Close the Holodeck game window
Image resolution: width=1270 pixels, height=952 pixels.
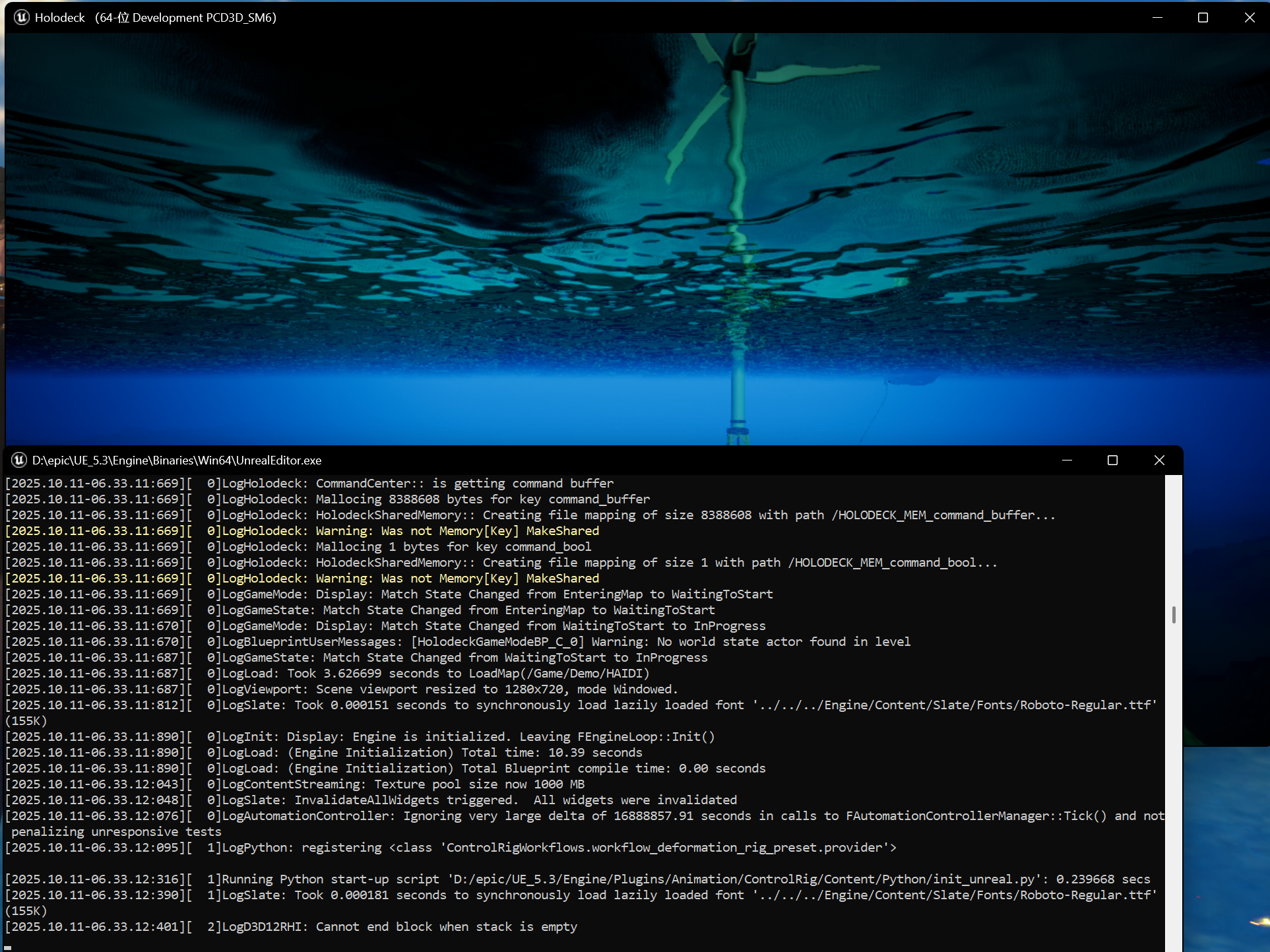tap(1249, 17)
